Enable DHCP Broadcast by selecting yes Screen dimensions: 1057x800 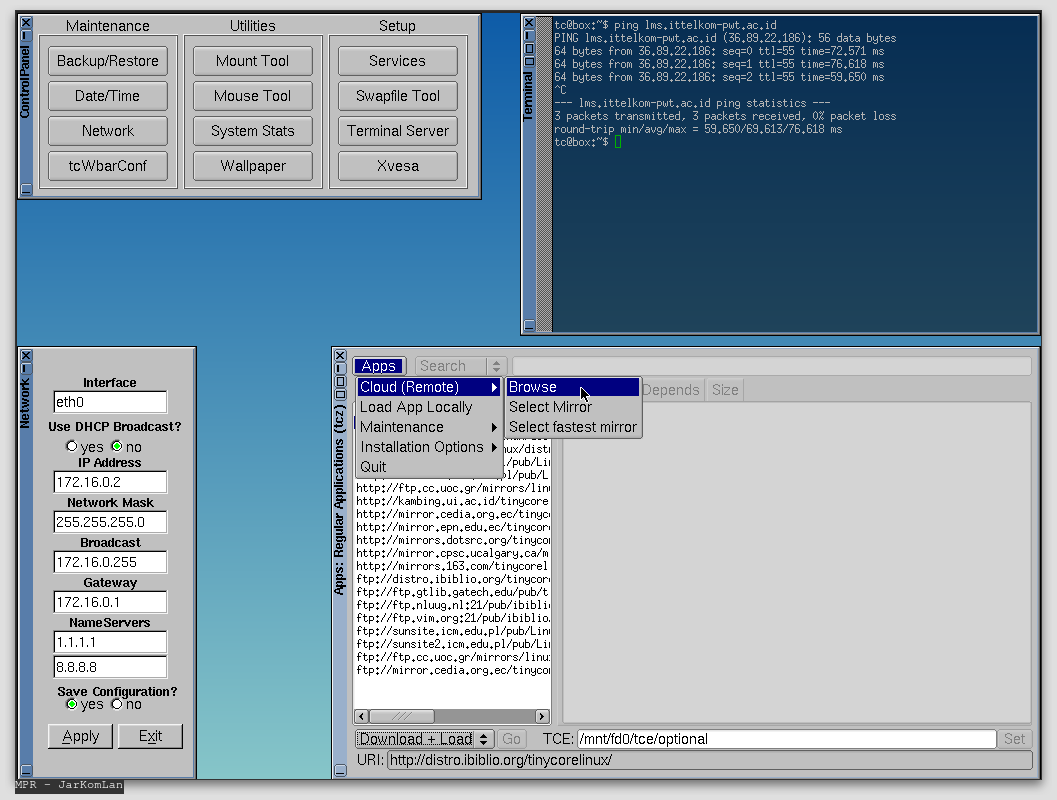pos(71,446)
